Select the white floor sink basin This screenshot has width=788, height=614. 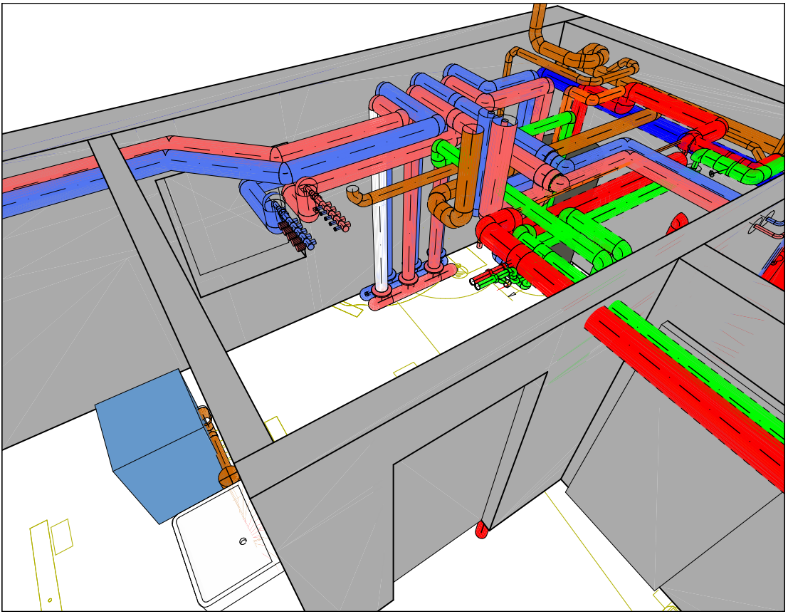tap(227, 545)
